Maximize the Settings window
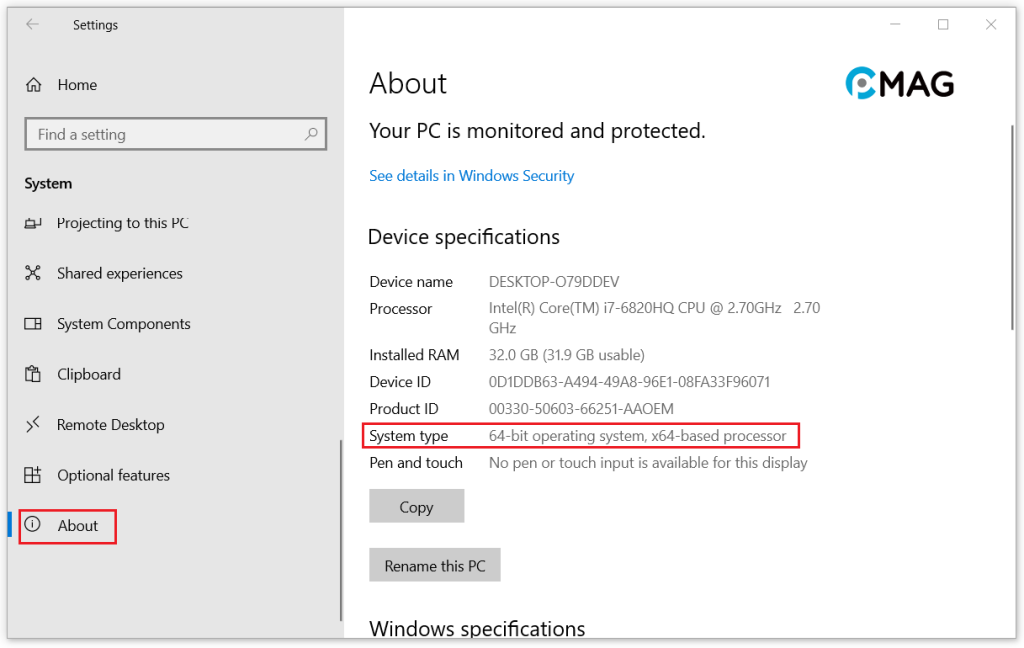The width and height of the screenshot is (1024, 648). (x=943, y=25)
